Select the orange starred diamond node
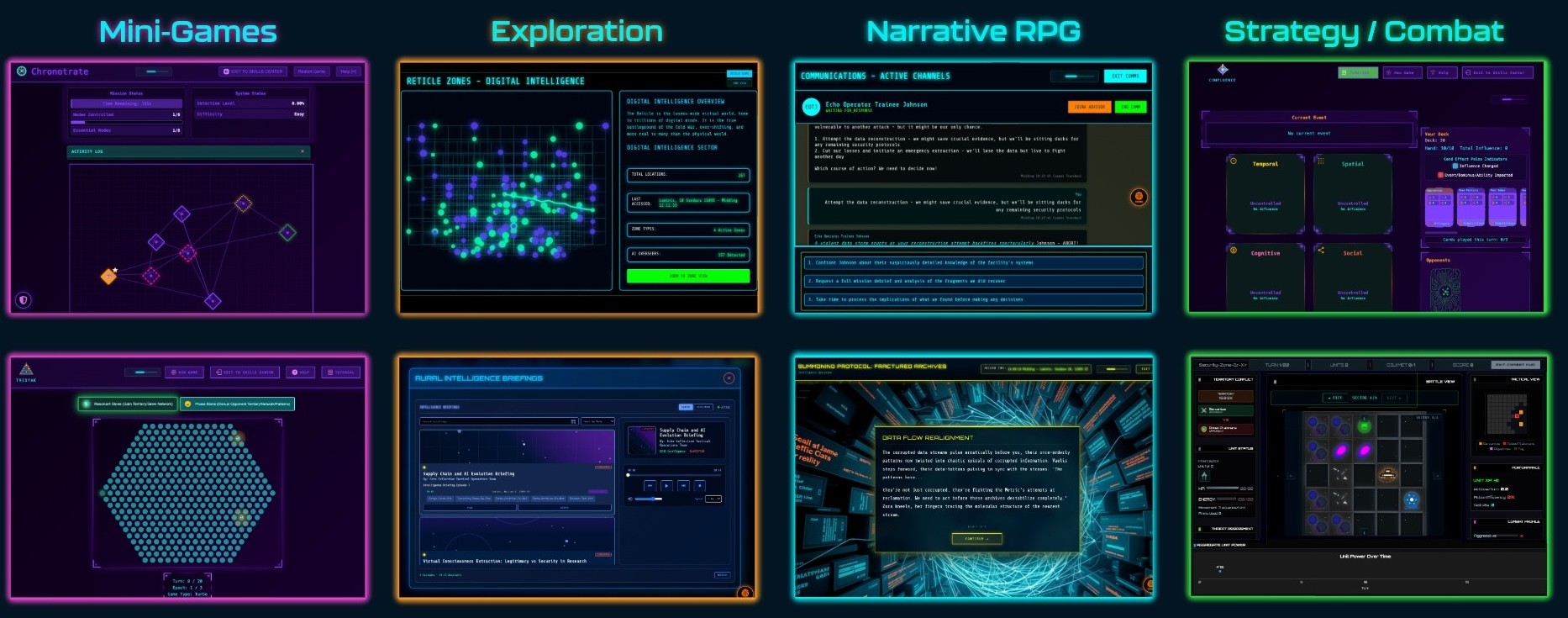The image size is (1568, 618). pyautogui.click(x=108, y=276)
